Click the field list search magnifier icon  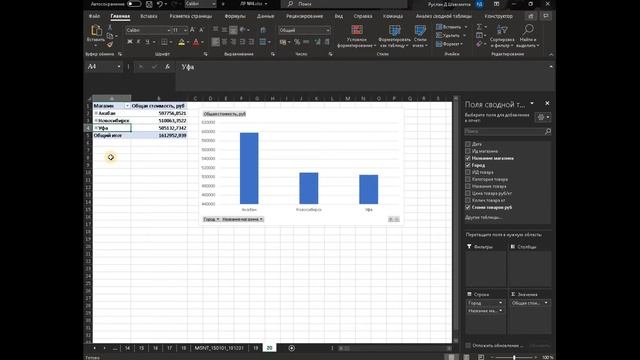548,131
